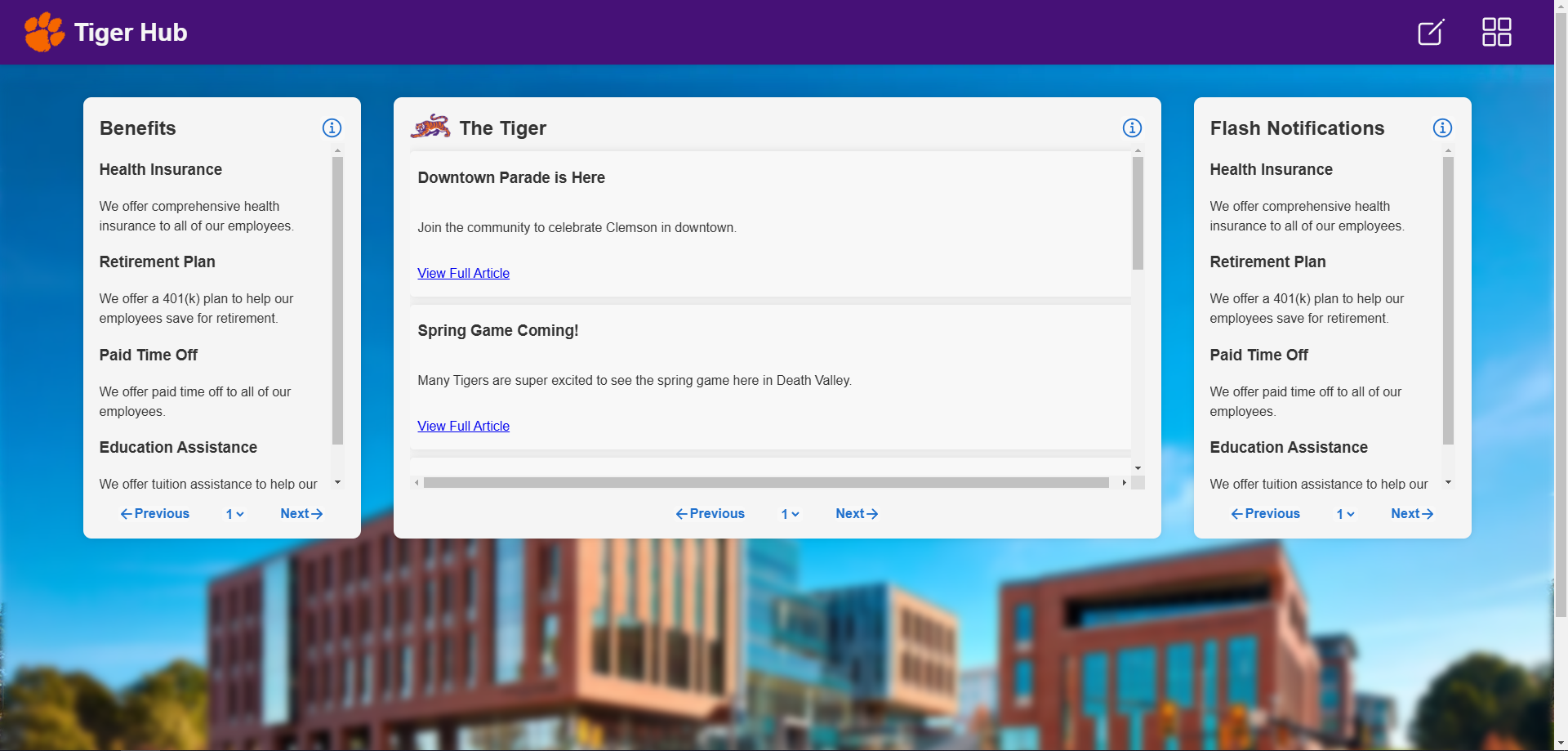Click tuition assistance text in Benefits

(208, 484)
